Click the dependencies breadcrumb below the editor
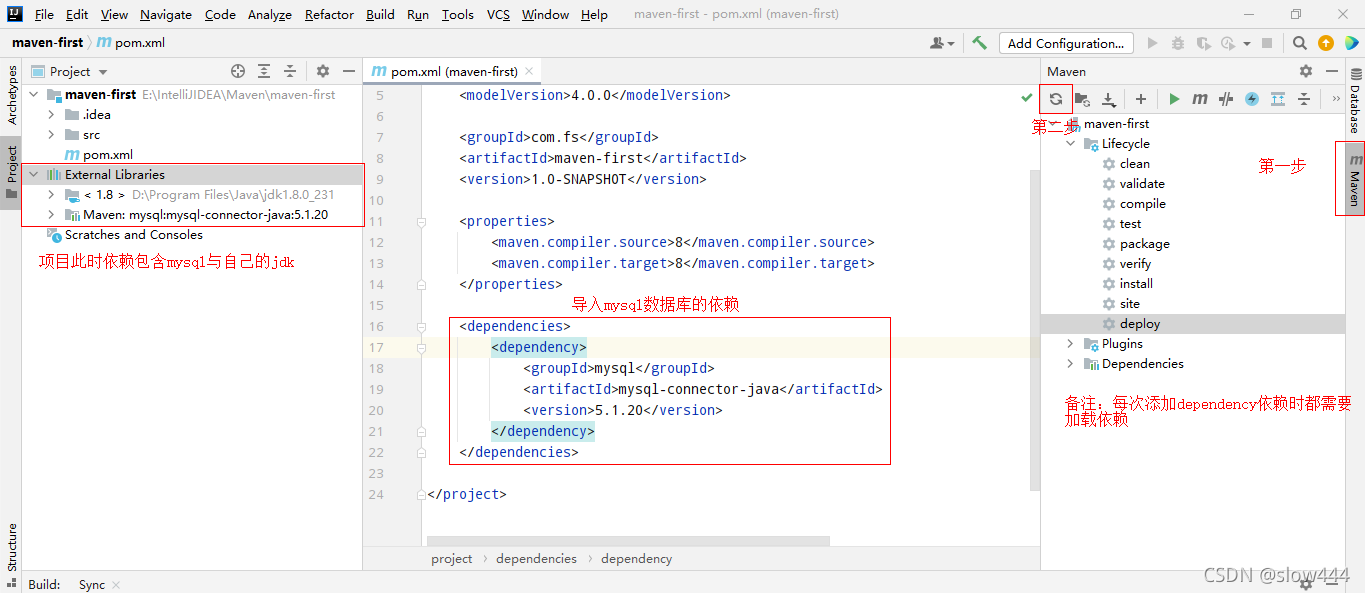The image size is (1365, 593). pyautogui.click(x=536, y=558)
